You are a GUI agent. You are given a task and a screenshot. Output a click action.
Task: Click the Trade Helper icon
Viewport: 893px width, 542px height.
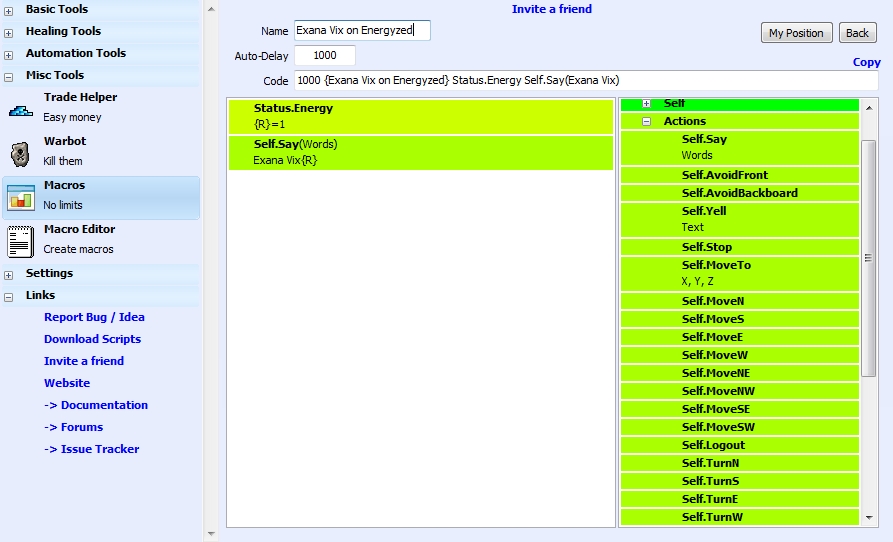point(21,109)
